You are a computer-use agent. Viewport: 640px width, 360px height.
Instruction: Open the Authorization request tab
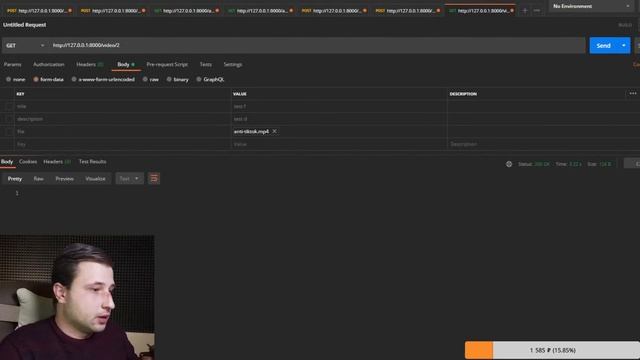point(49,64)
